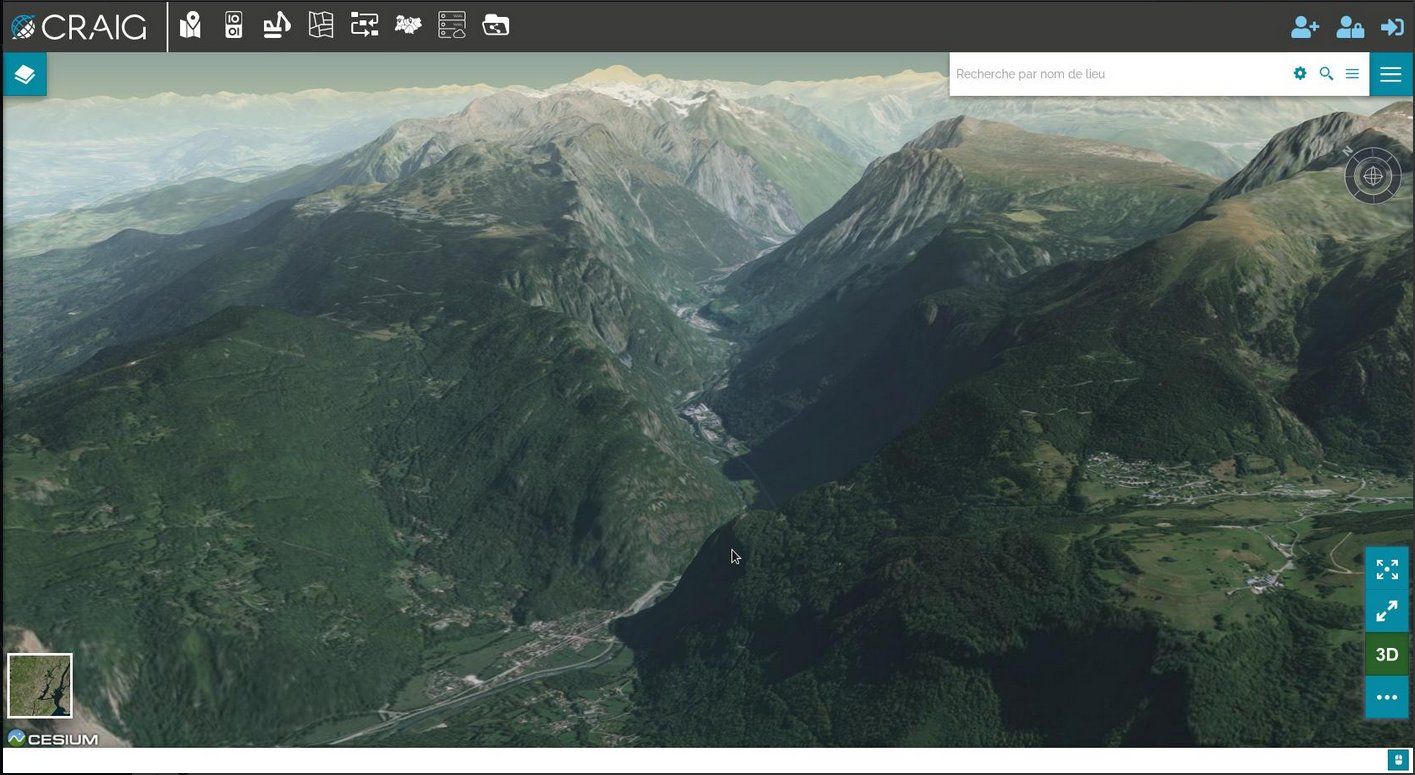Click the add user registration icon
The image size is (1415, 775).
click(1305, 27)
